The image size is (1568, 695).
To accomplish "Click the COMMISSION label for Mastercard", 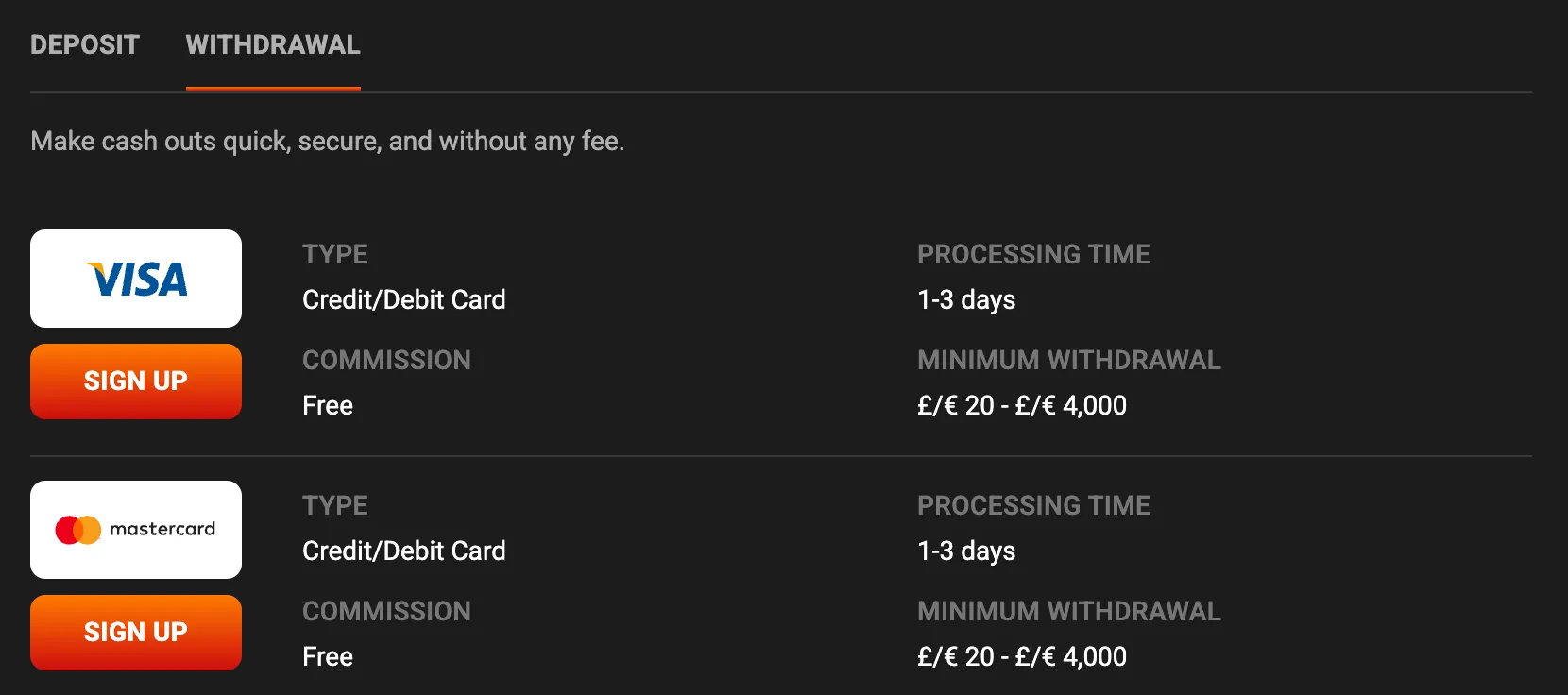I will 386,611.
